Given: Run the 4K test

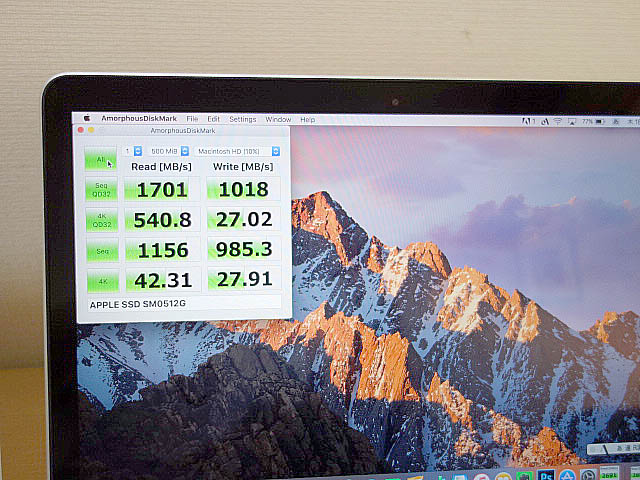Looking at the screenshot, I should click(x=101, y=280).
